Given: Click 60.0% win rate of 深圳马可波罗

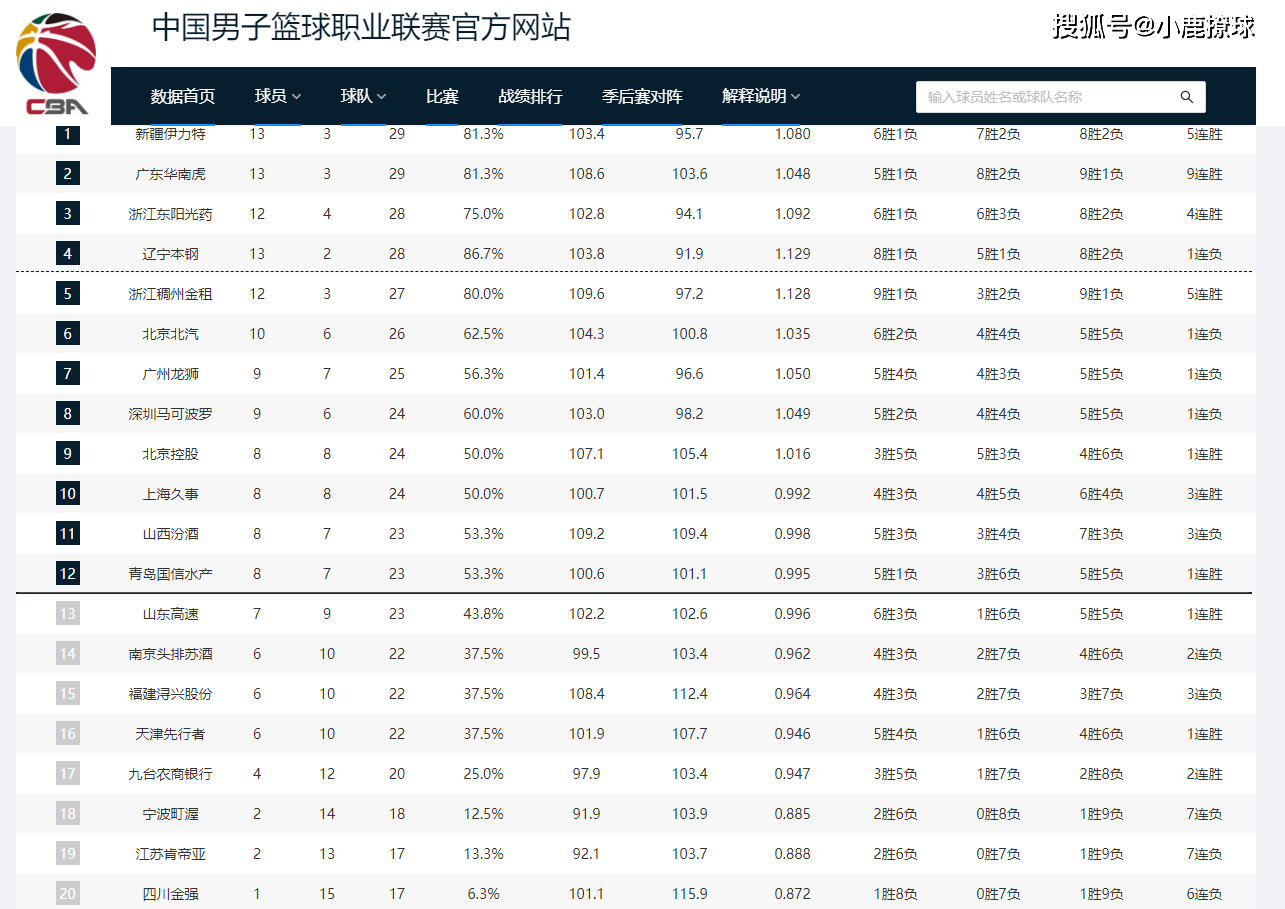Looking at the screenshot, I should 483,414.
